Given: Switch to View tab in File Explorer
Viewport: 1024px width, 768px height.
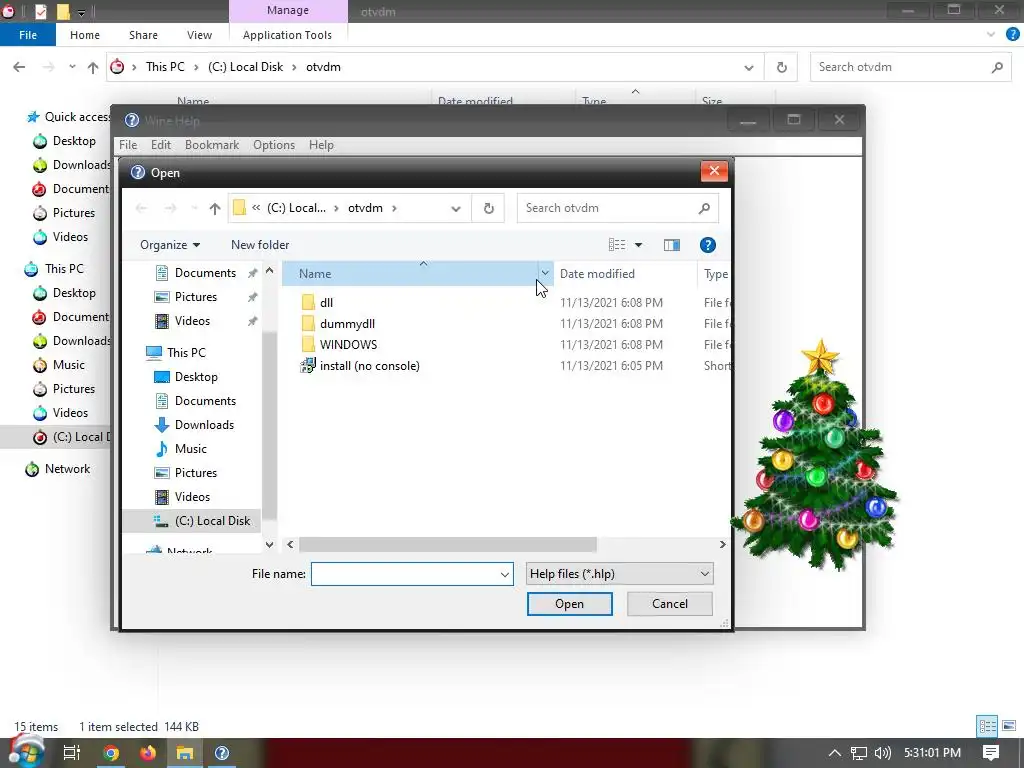Looking at the screenshot, I should [199, 35].
